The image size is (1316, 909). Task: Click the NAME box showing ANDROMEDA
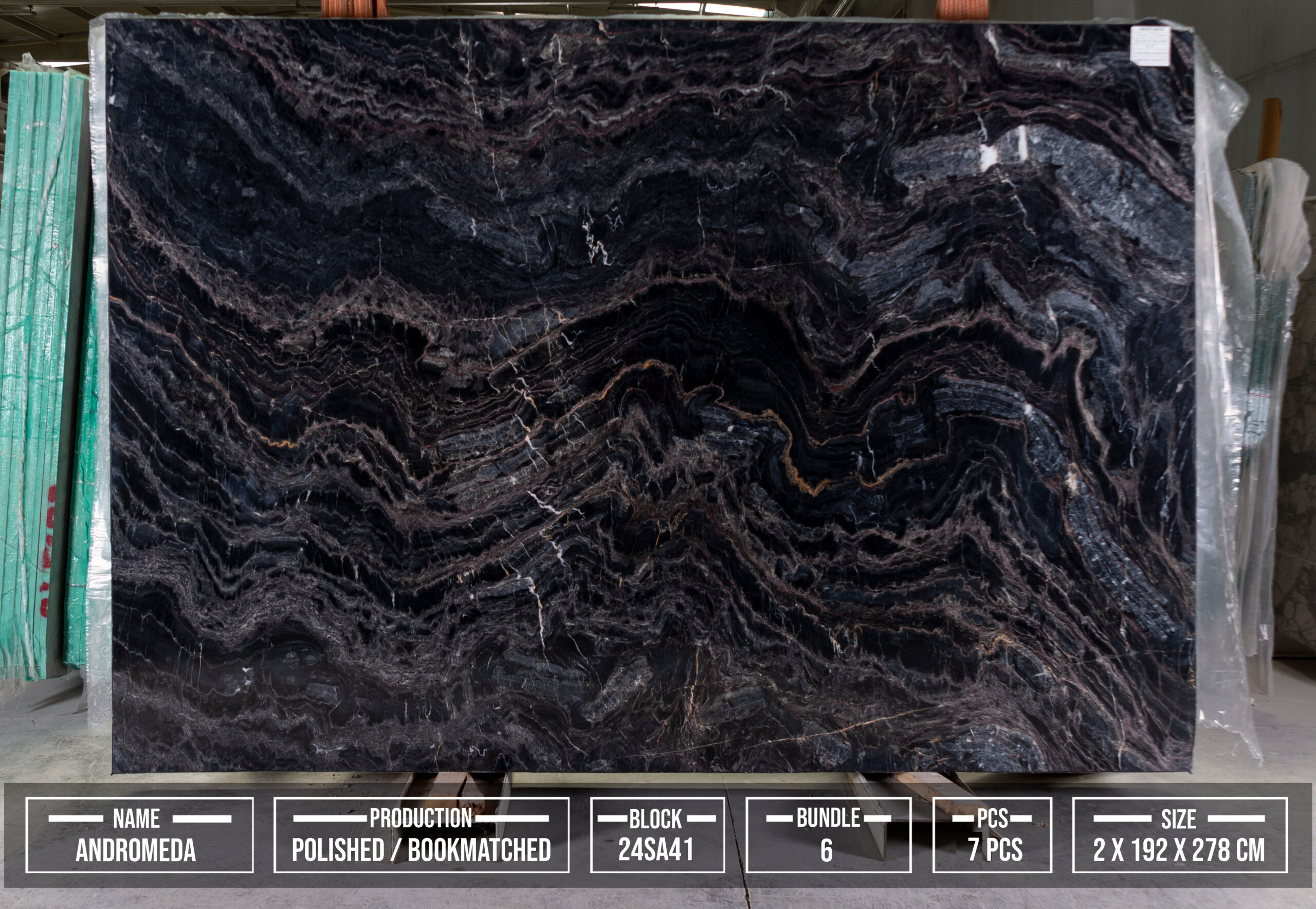pos(139,834)
